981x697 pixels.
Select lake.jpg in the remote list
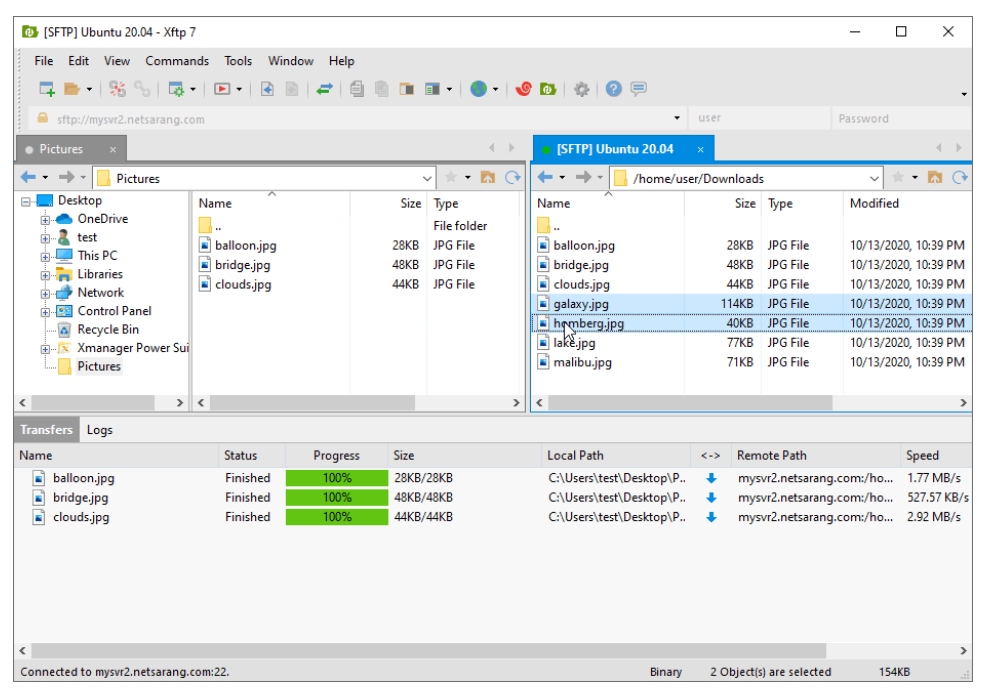[x=574, y=343]
